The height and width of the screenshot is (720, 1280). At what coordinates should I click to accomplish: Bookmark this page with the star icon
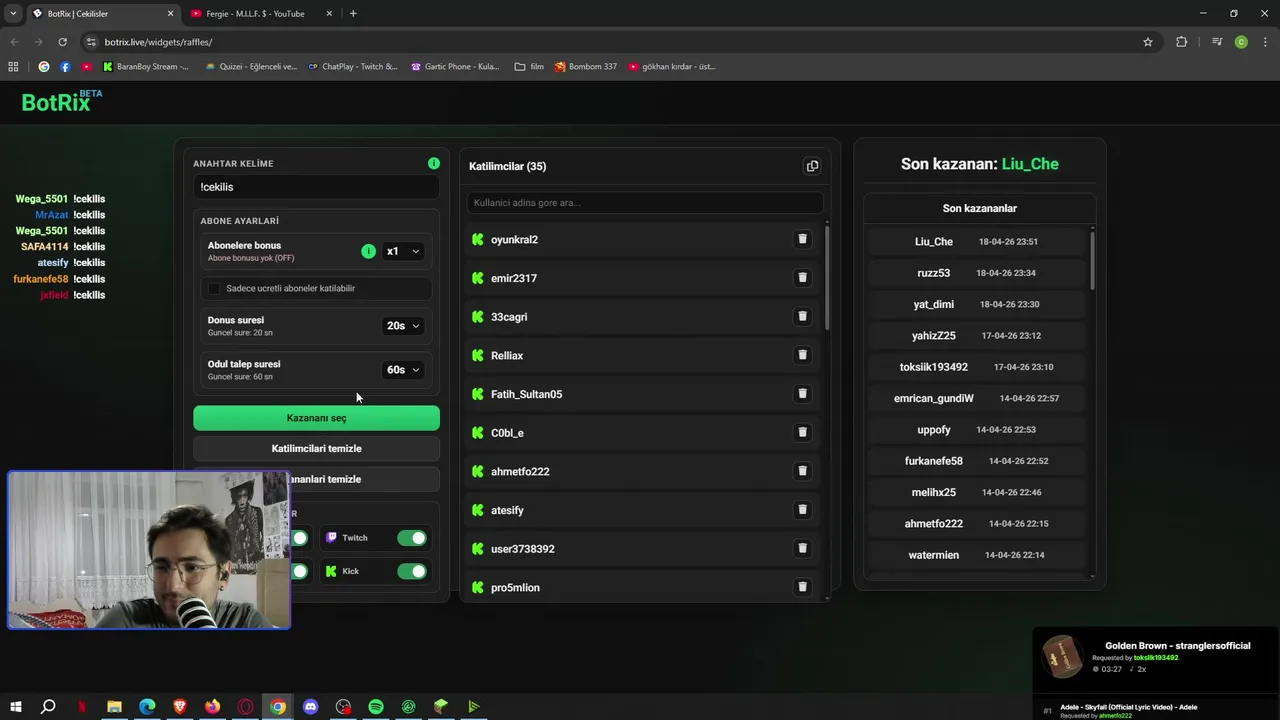[1148, 42]
